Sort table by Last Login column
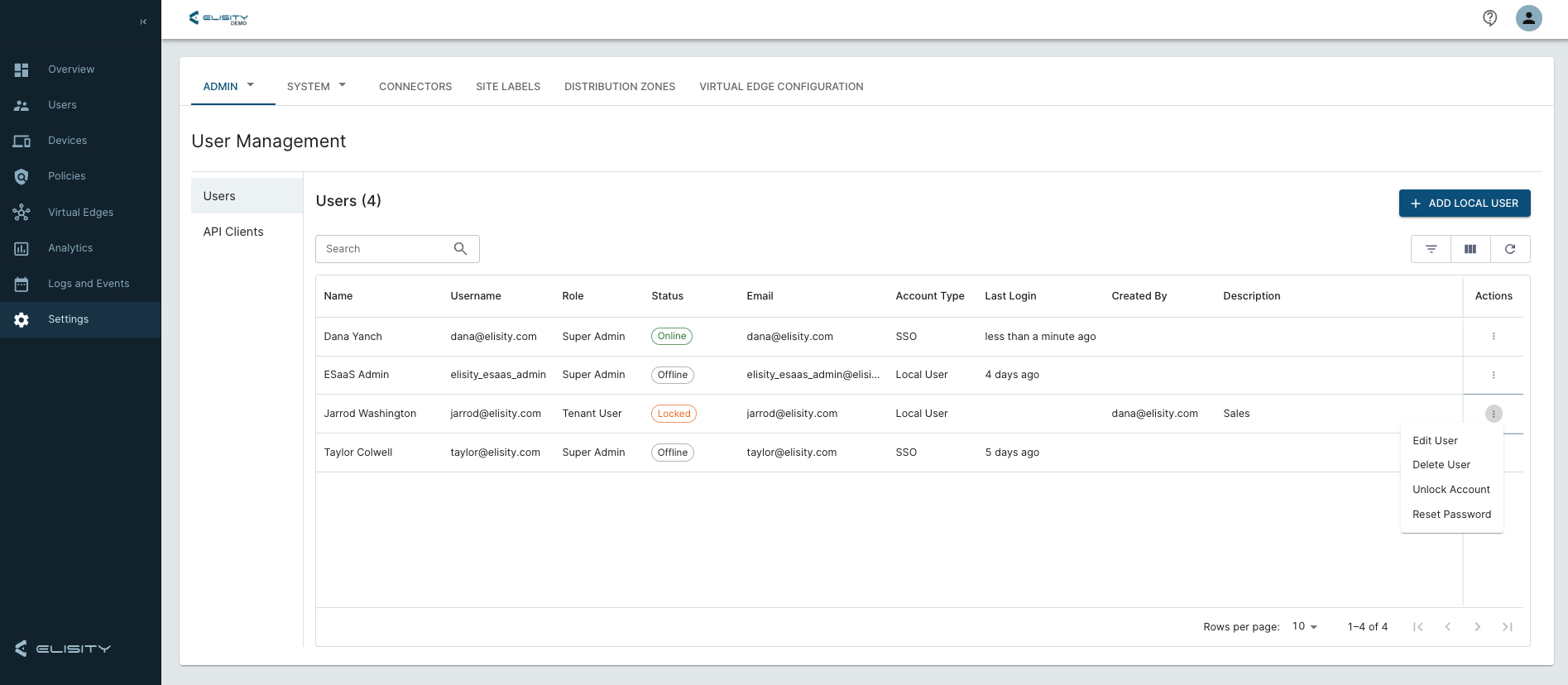 tap(1010, 296)
